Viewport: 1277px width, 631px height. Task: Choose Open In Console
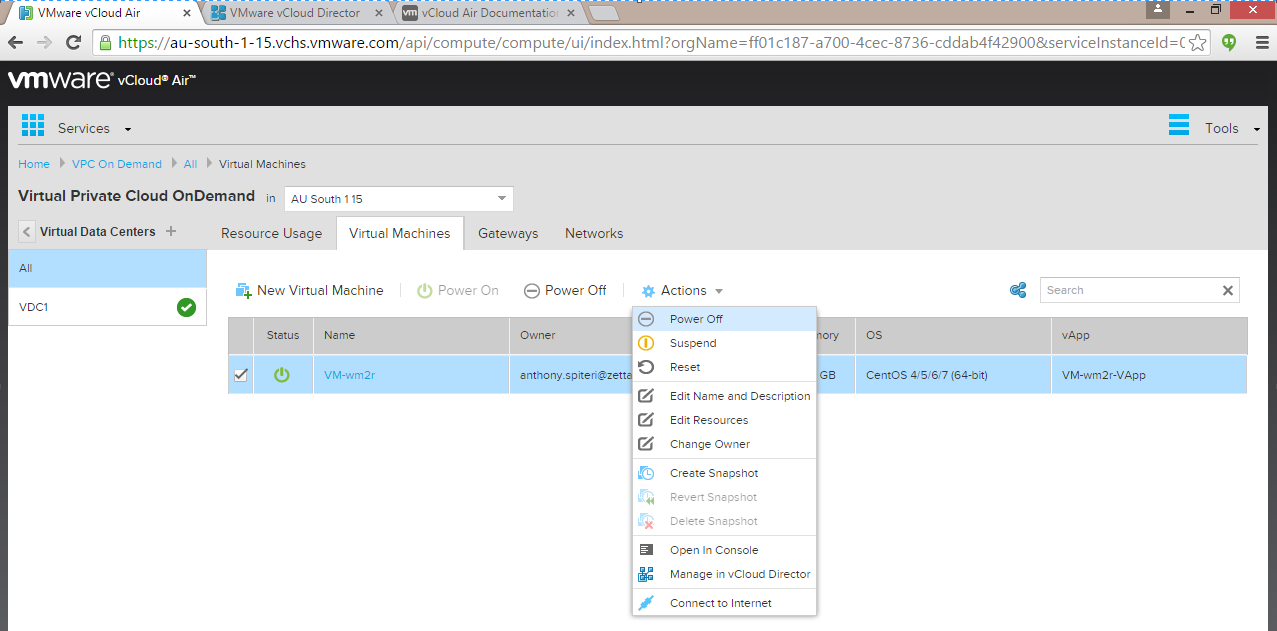pyautogui.click(x=724, y=550)
